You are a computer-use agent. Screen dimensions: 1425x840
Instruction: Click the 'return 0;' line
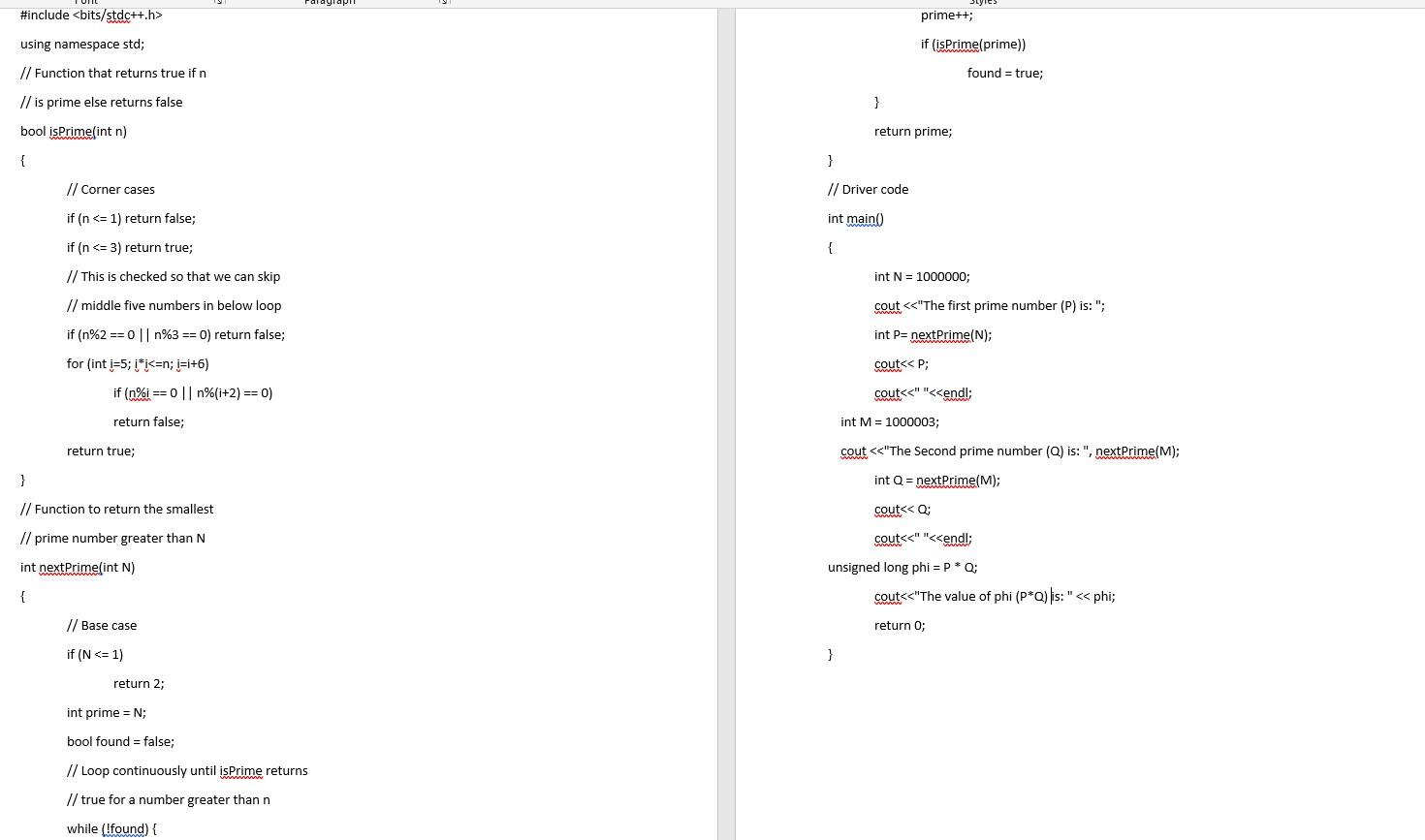click(900, 625)
